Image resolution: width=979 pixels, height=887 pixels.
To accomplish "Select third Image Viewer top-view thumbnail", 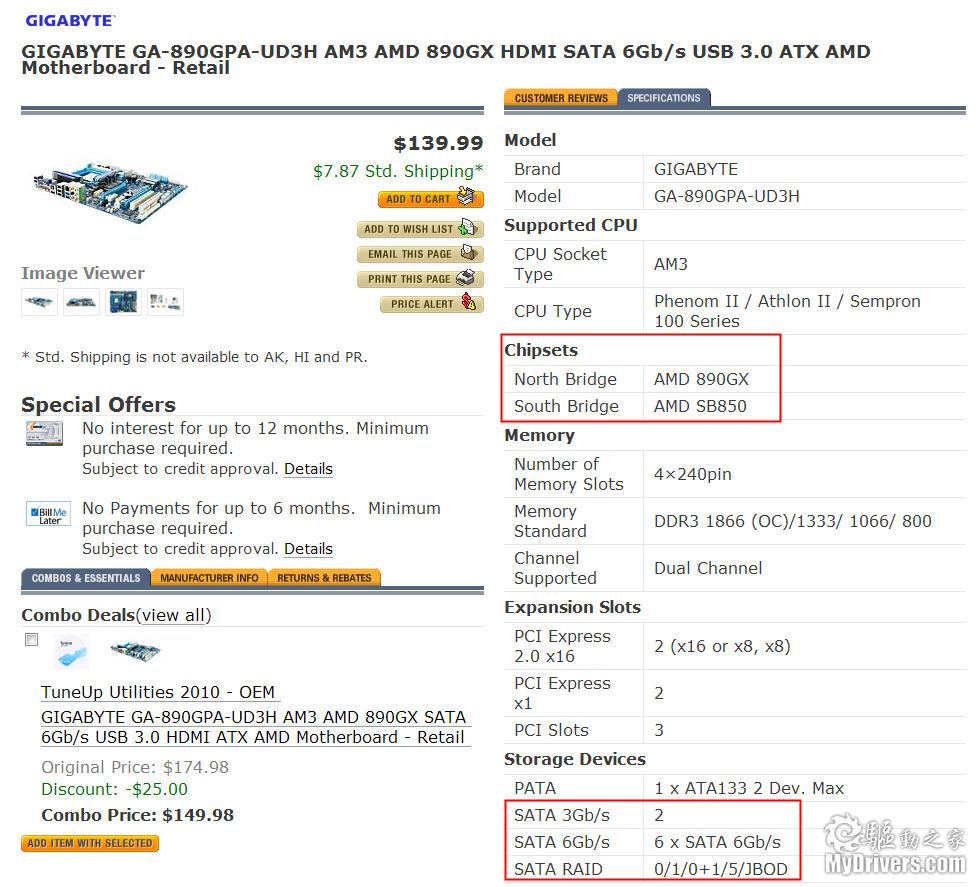I will tap(123, 302).
